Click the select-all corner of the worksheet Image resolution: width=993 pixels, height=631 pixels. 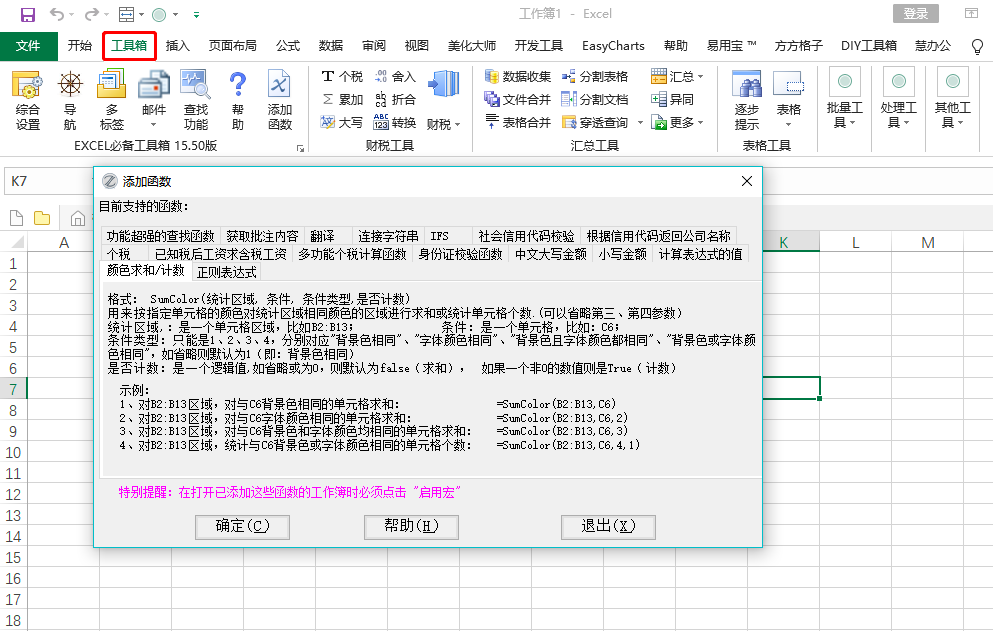17,243
